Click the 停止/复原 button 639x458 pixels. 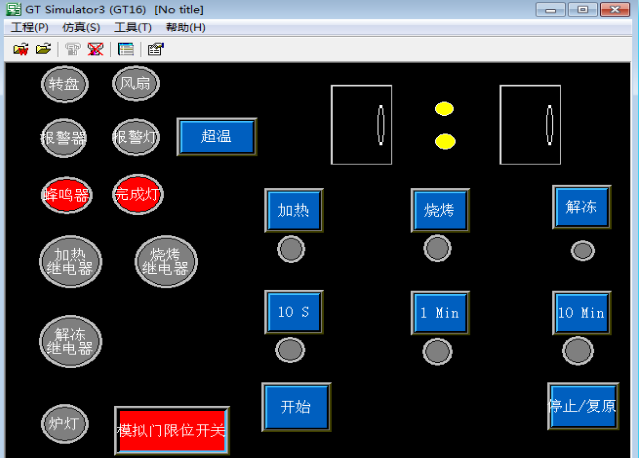click(x=583, y=406)
